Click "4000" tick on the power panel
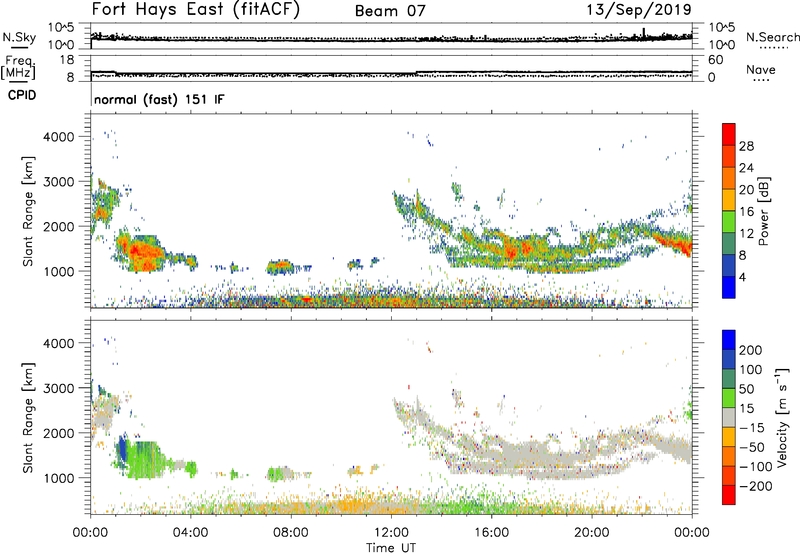 [59, 137]
